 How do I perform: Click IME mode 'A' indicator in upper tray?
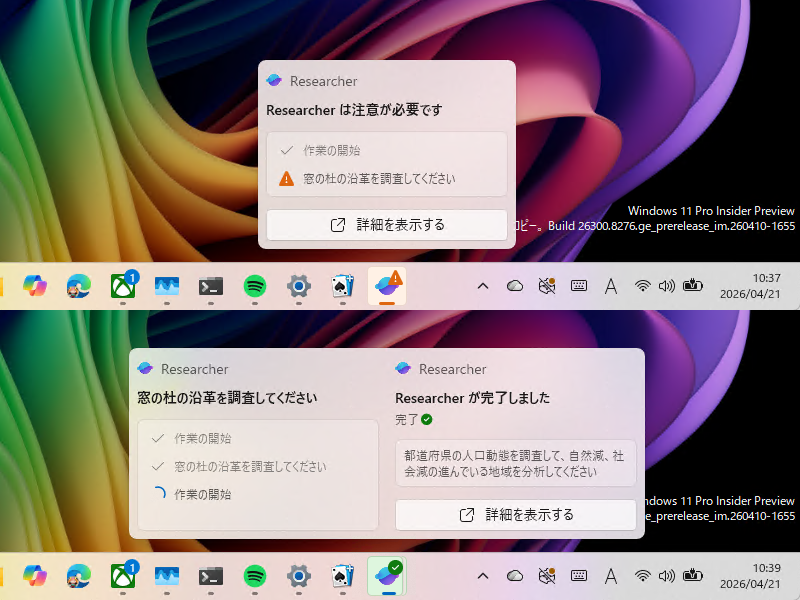pyautogui.click(x=611, y=286)
